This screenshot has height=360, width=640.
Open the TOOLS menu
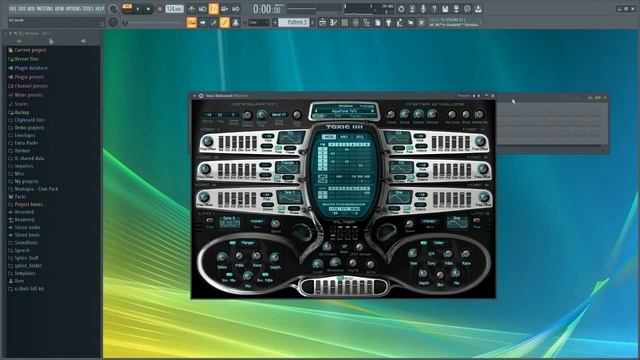coord(88,8)
